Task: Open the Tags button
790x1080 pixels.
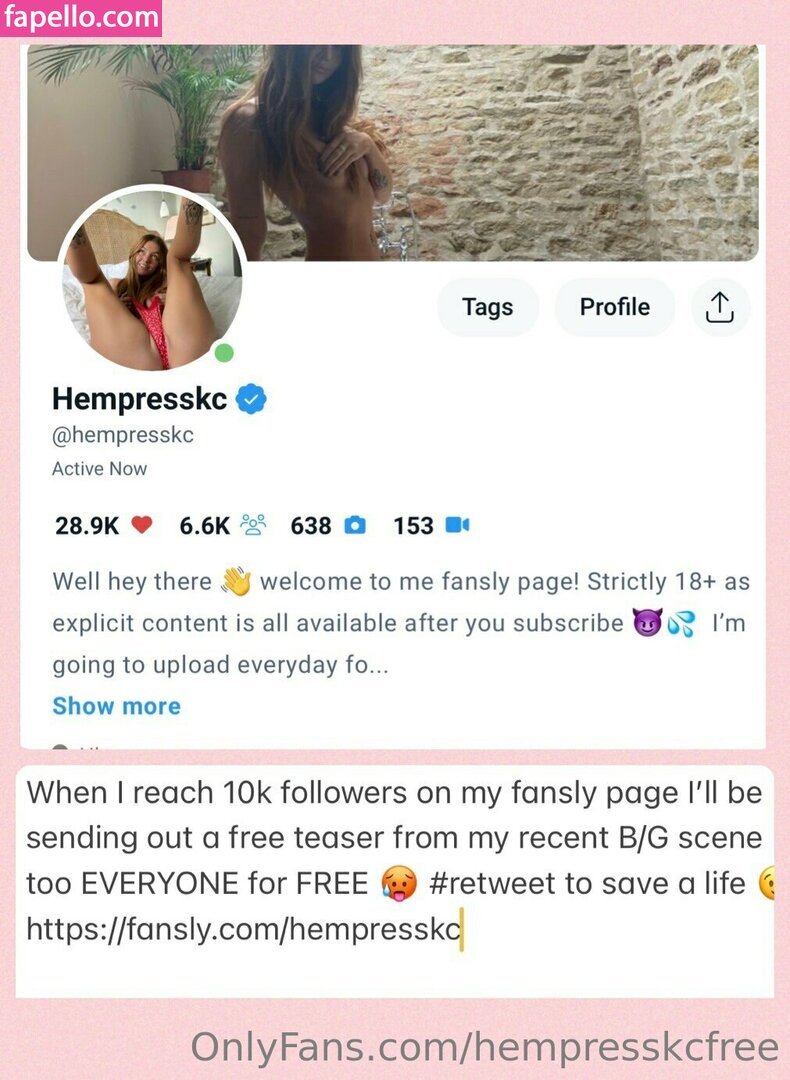Action: click(x=488, y=307)
